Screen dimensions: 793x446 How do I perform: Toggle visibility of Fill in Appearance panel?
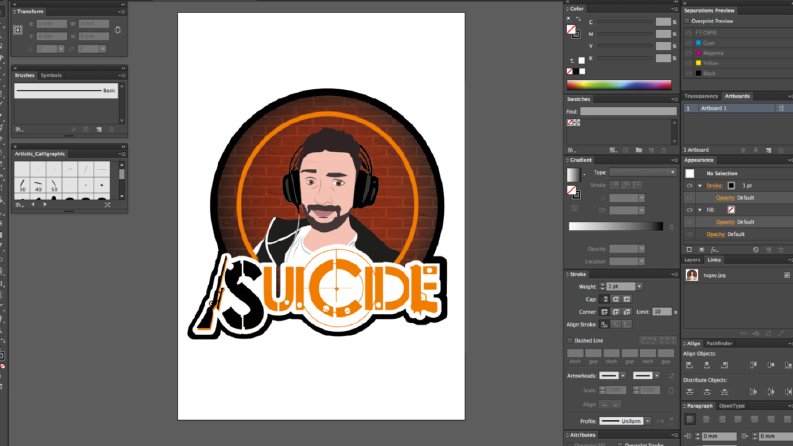pyautogui.click(x=689, y=210)
